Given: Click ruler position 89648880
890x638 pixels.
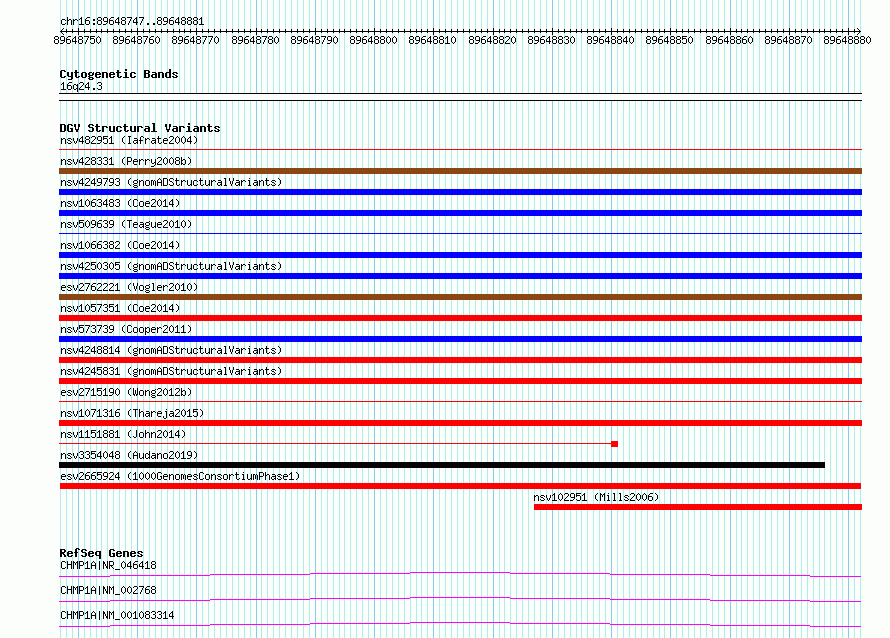Looking at the screenshot, I should tap(847, 40).
